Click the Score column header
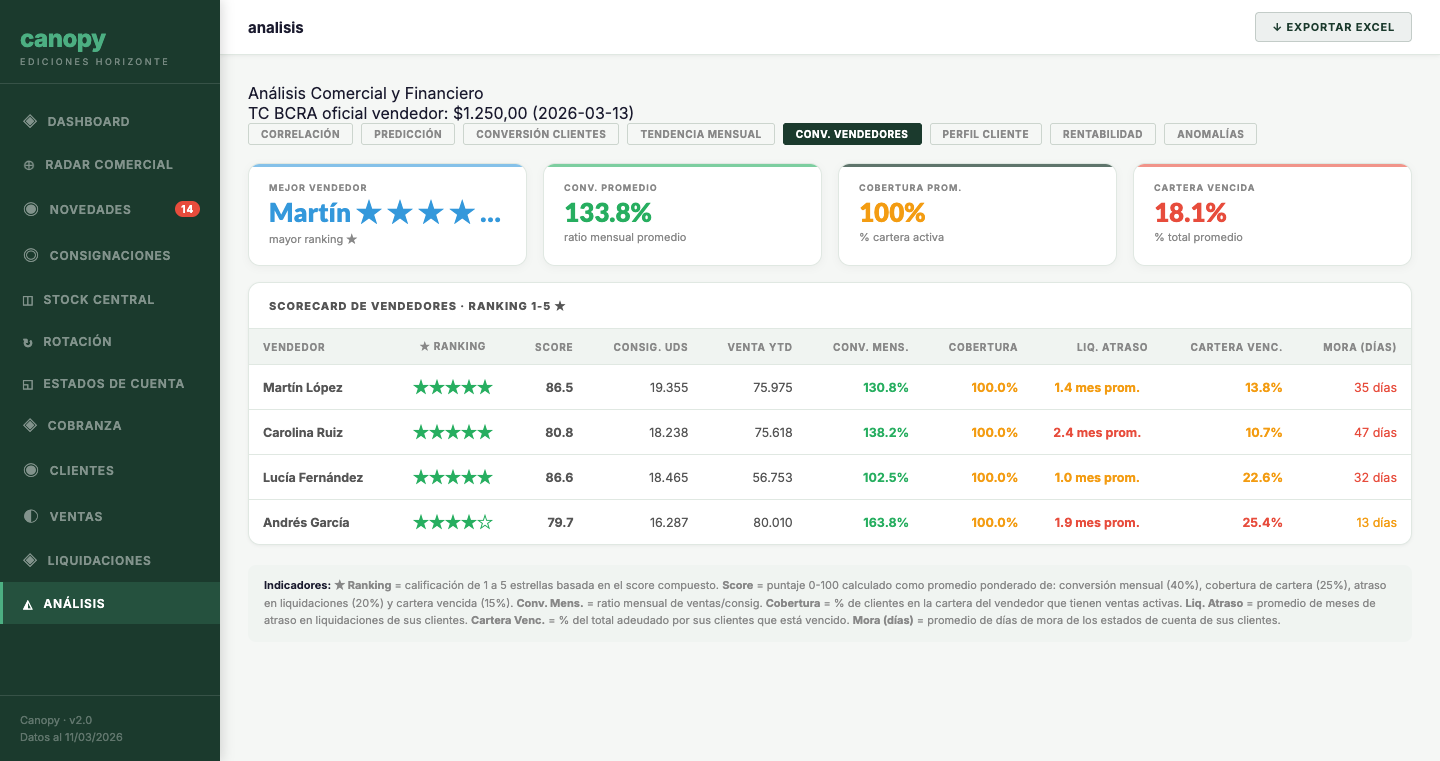The height and width of the screenshot is (761, 1440). point(554,347)
